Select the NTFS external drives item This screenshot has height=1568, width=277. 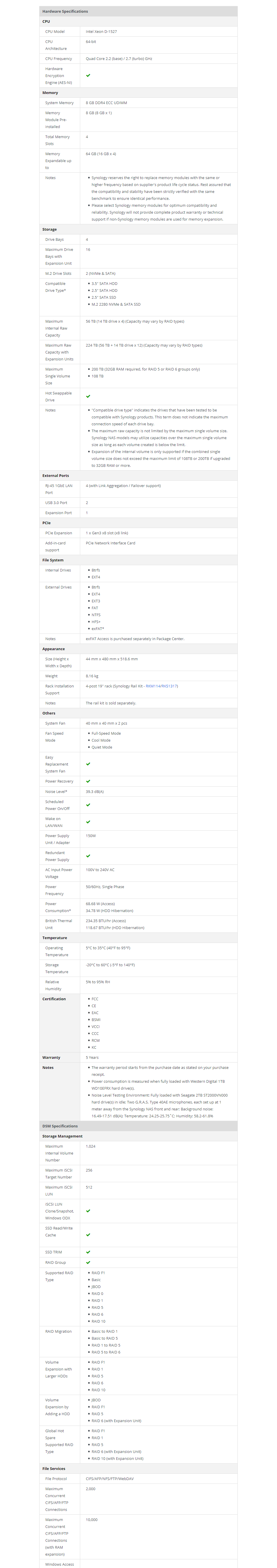(x=96, y=615)
